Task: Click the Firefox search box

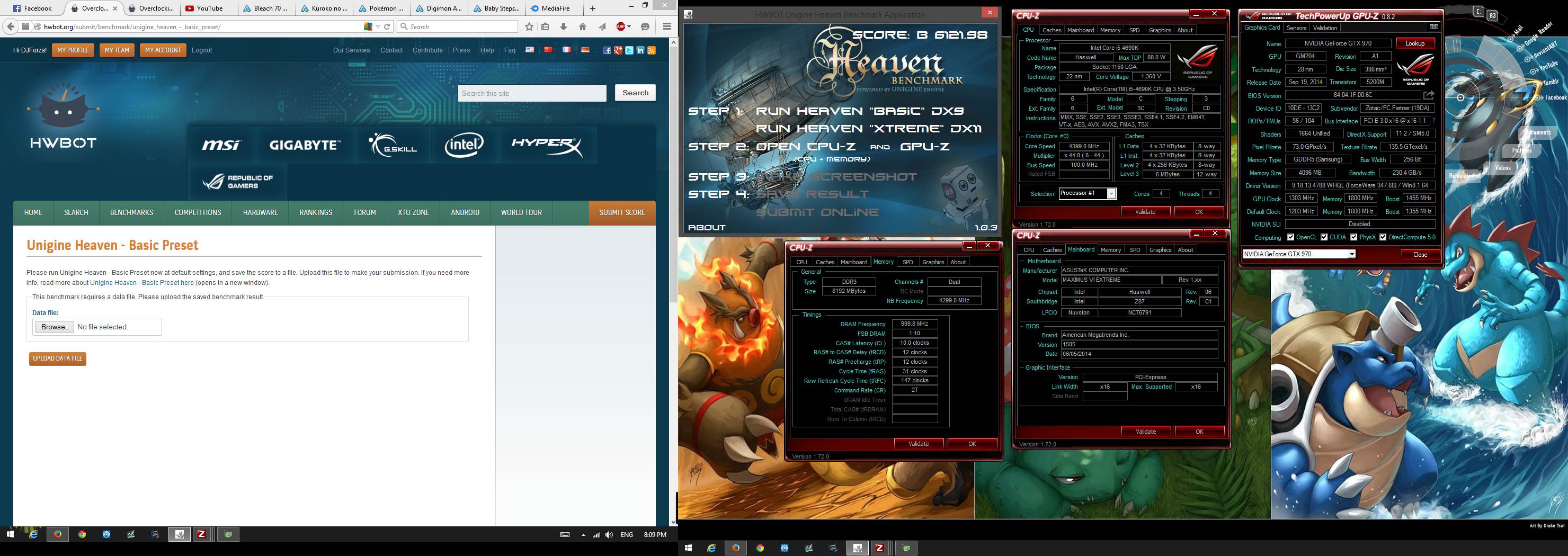Action: (457, 27)
